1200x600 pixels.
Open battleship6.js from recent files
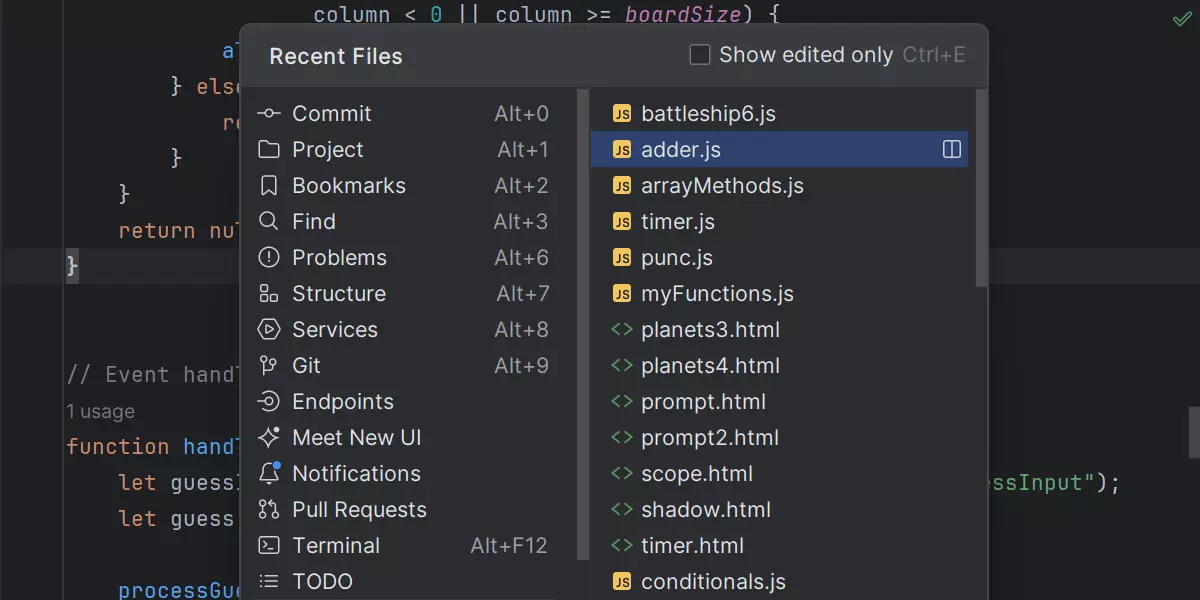point(708,114)
